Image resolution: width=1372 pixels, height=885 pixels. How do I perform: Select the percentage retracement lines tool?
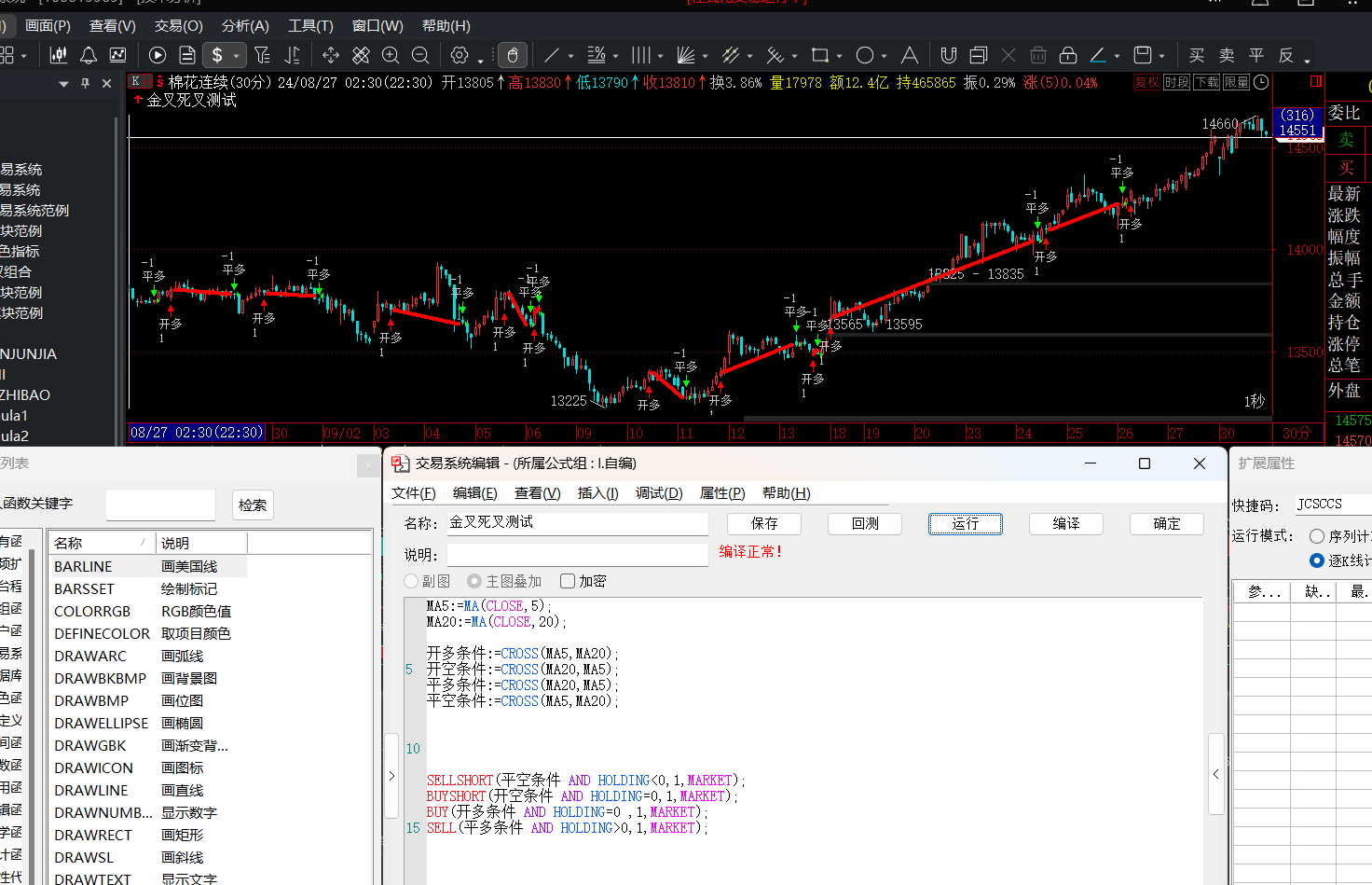pos(597,55)
